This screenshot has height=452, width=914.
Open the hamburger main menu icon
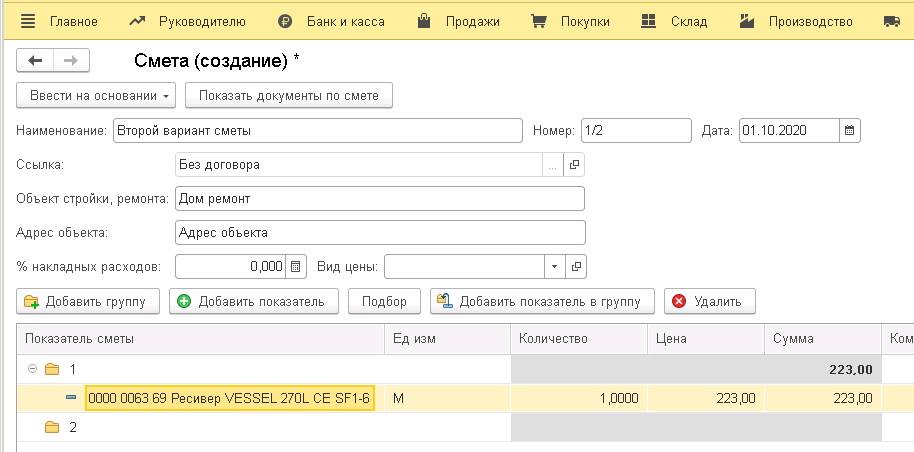(x=27, y=22)
